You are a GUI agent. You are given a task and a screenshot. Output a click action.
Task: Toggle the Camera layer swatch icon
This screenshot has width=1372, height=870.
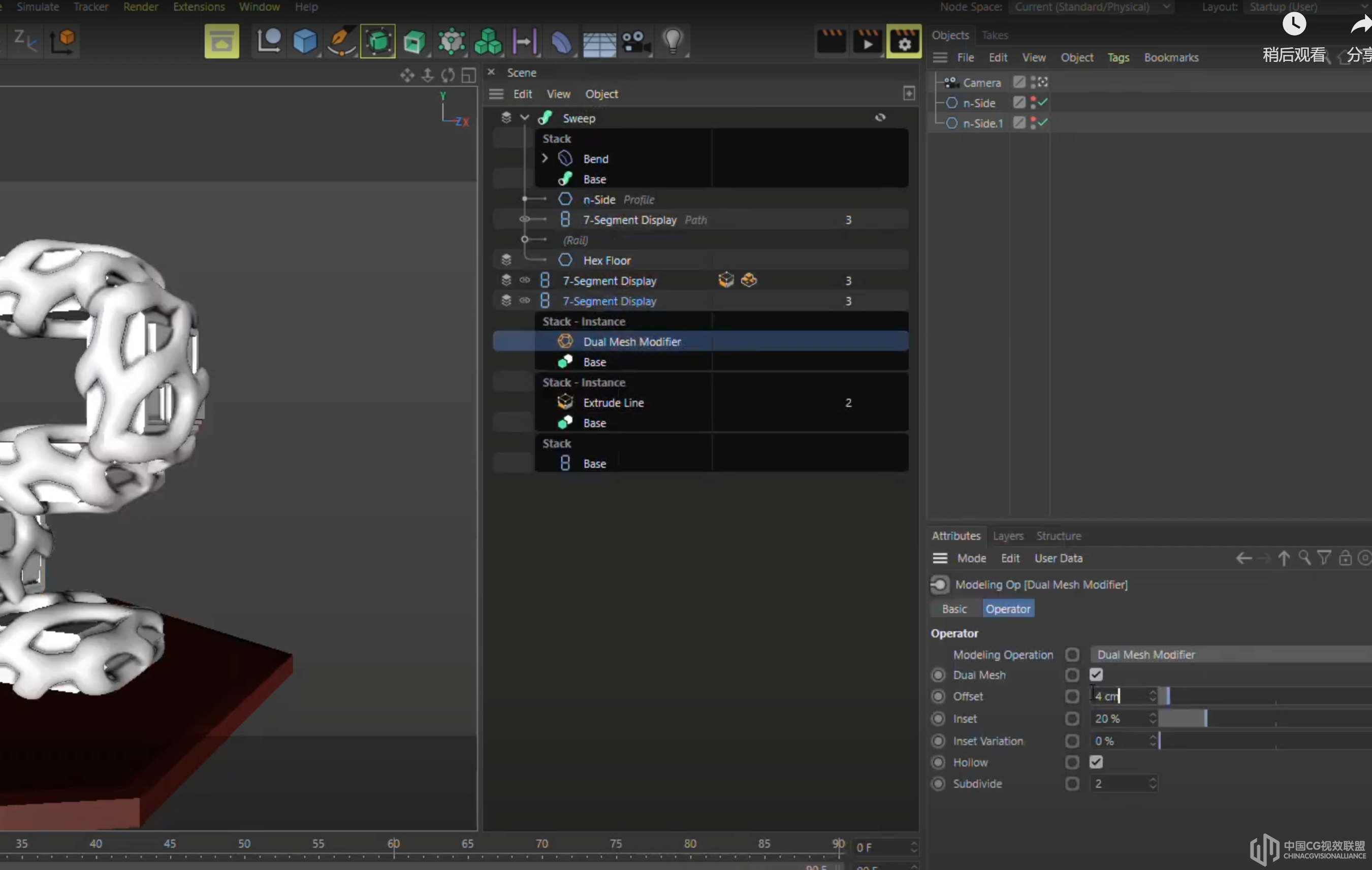[1019, 83]
